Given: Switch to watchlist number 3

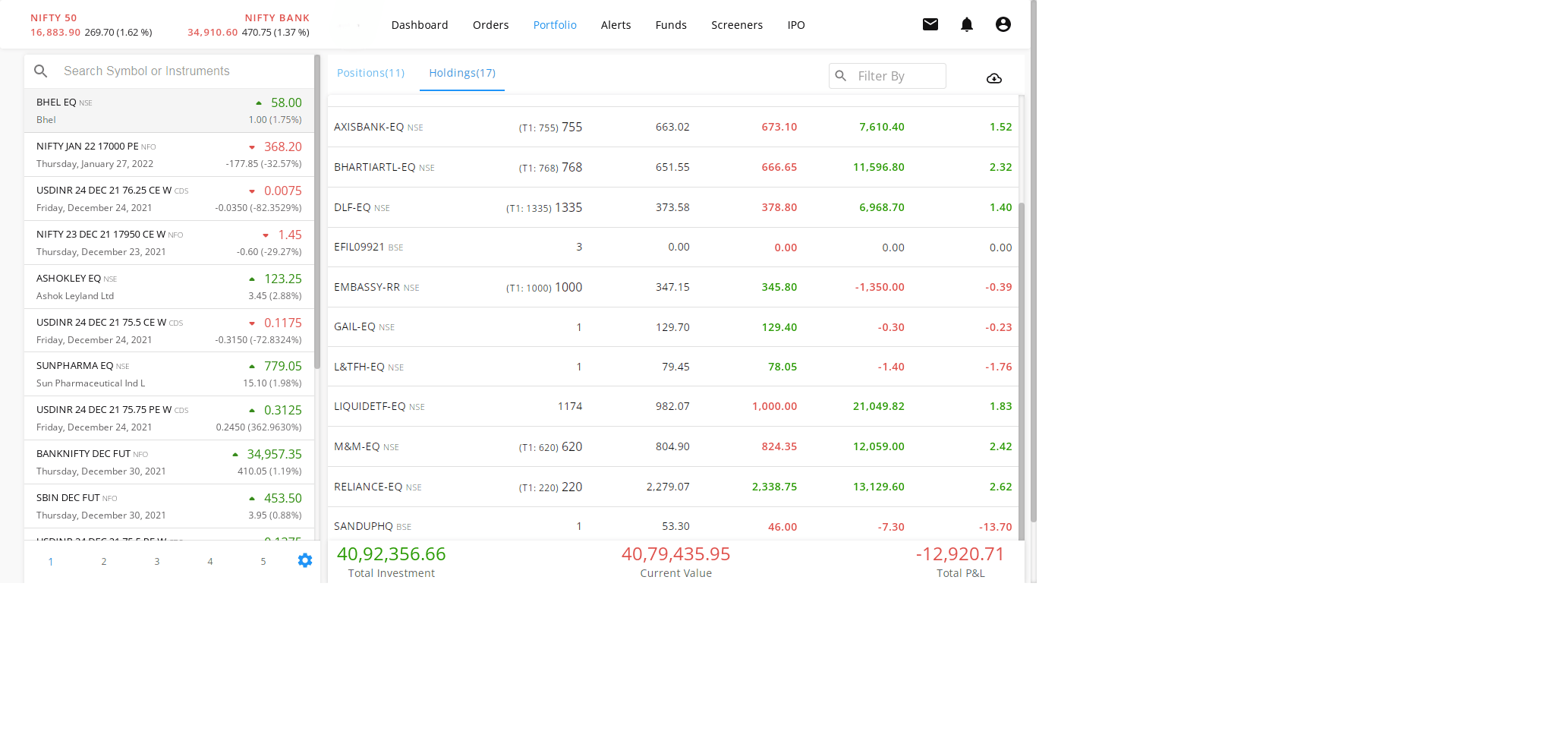Looking at the screenshot, I should (157, 562).
